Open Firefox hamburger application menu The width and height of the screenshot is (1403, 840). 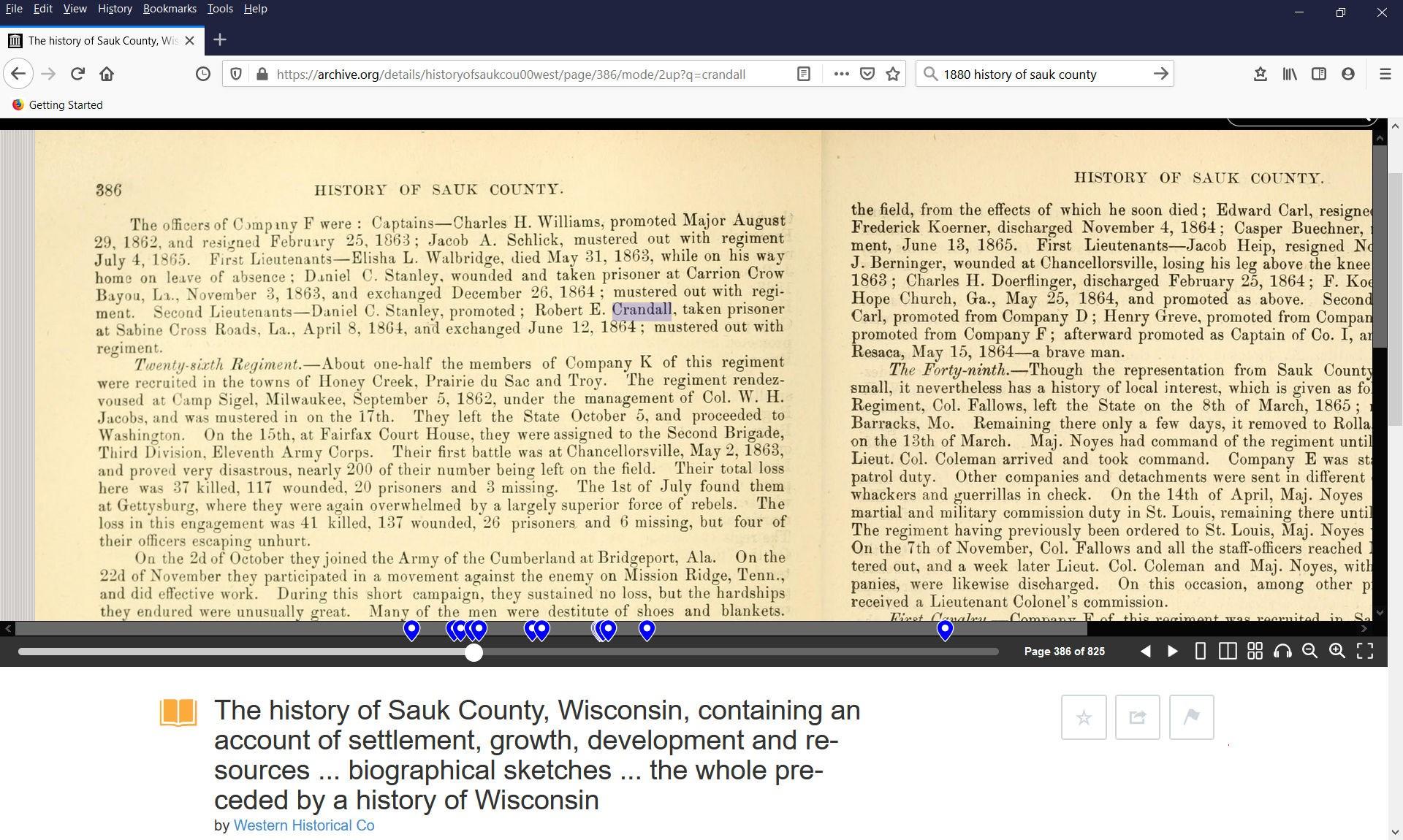(x=1385, y=75)
